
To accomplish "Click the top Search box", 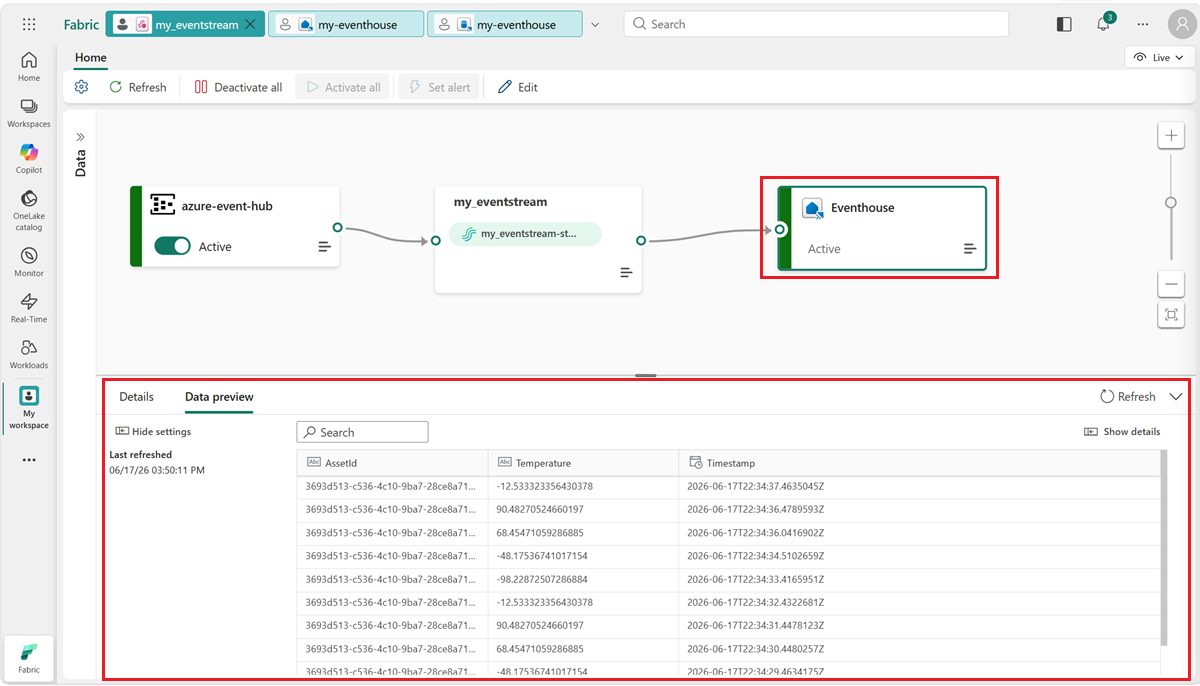I will click(x=816, y=24).
